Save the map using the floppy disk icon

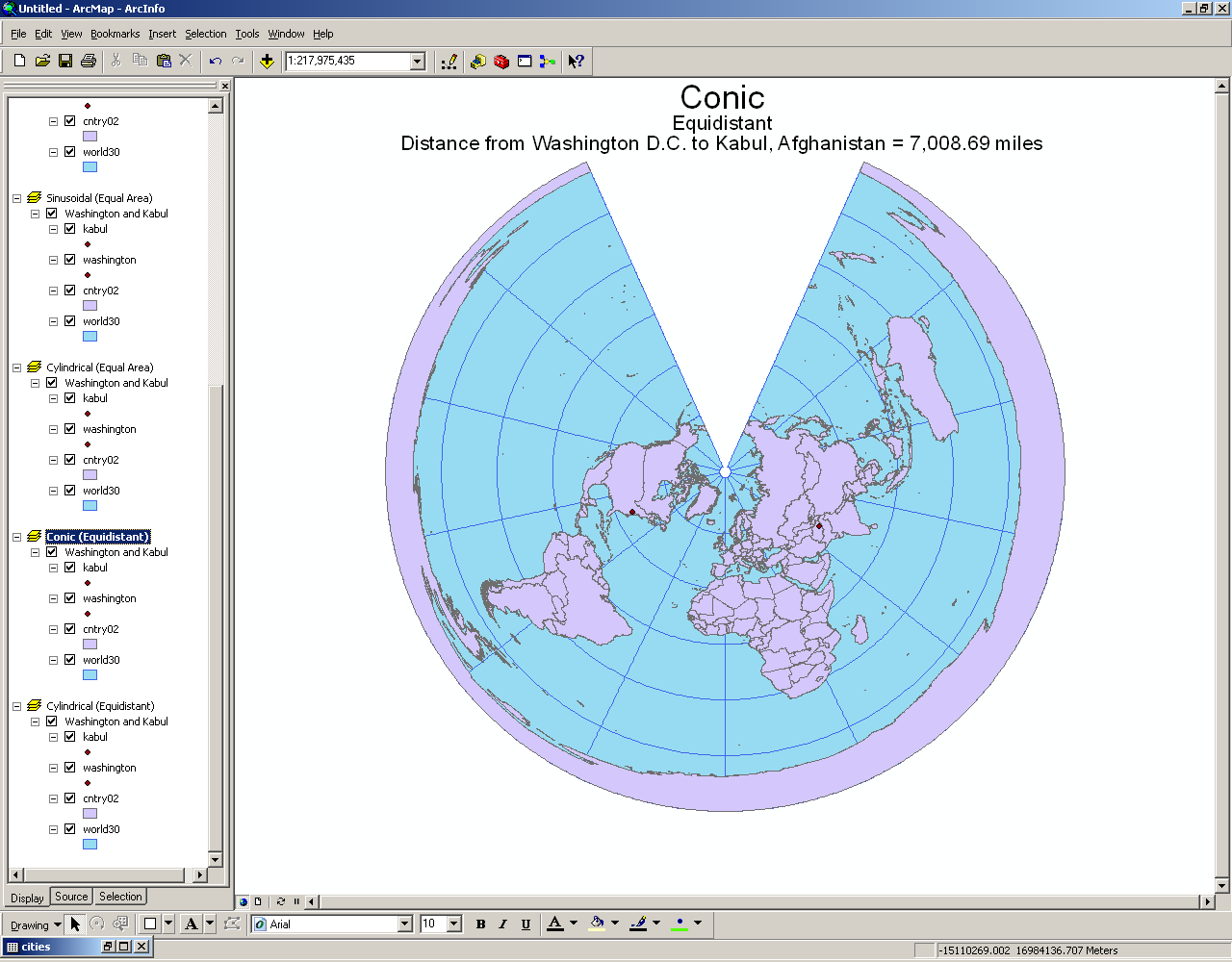(65, 61)
